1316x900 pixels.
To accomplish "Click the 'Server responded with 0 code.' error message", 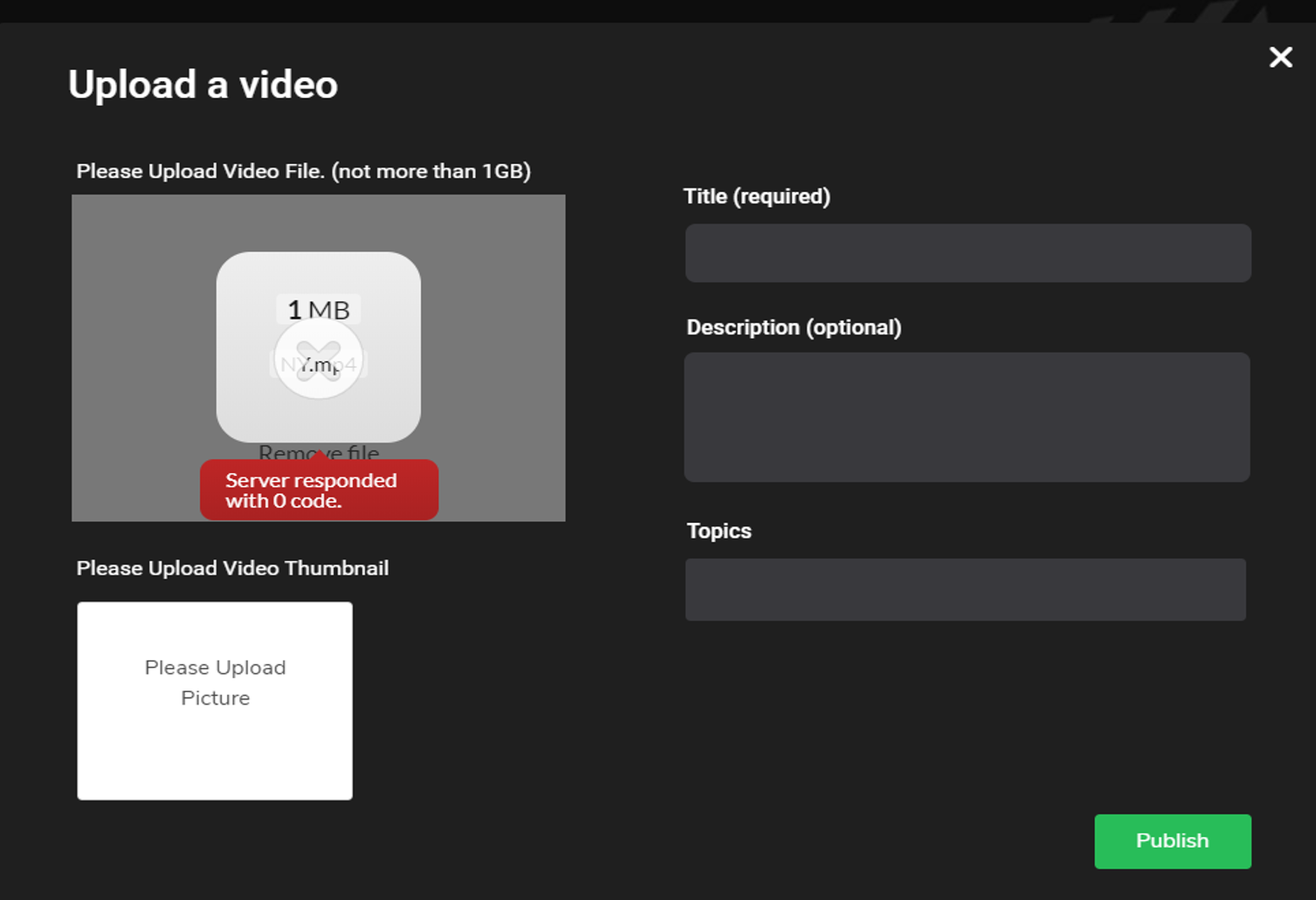I will pos(319,491).
